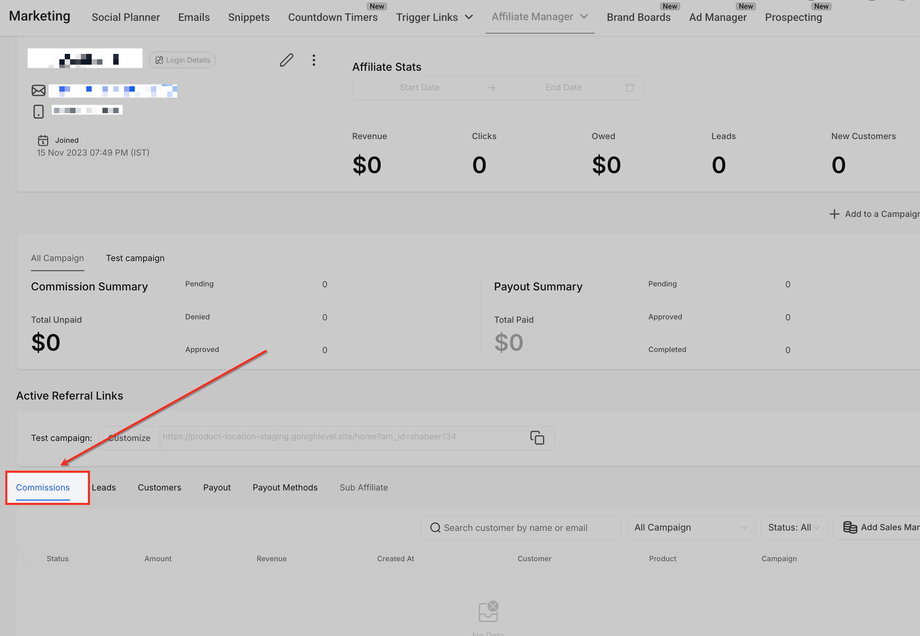Image resolution: width=920 pixels, height=636 pixels.
Task: Switch to the Payout Methods tab
Action: click(x=285, y=488)
